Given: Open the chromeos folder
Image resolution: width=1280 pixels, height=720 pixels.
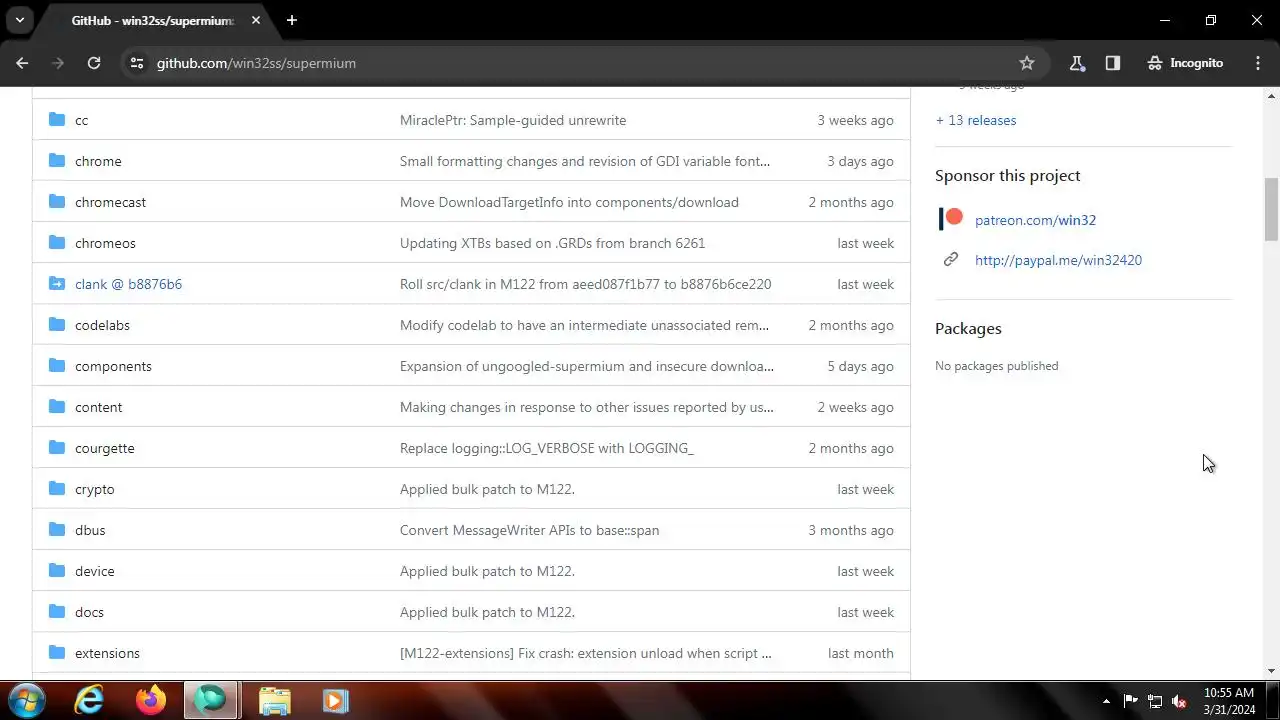Looking at the screenshot, I should pyautogui.click(x=105, y=243).
